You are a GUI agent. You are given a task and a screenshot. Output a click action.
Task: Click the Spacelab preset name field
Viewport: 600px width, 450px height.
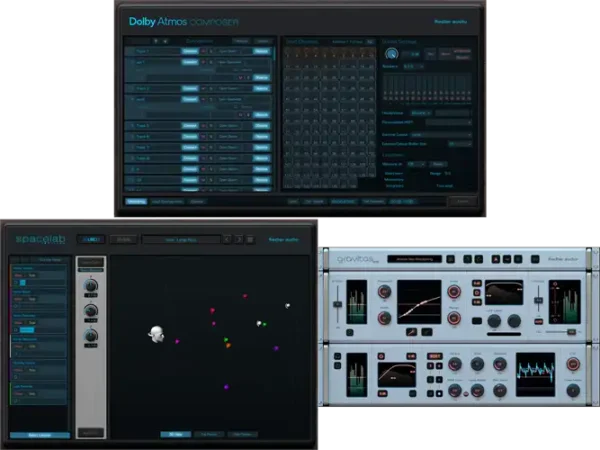tap(181, 240)
